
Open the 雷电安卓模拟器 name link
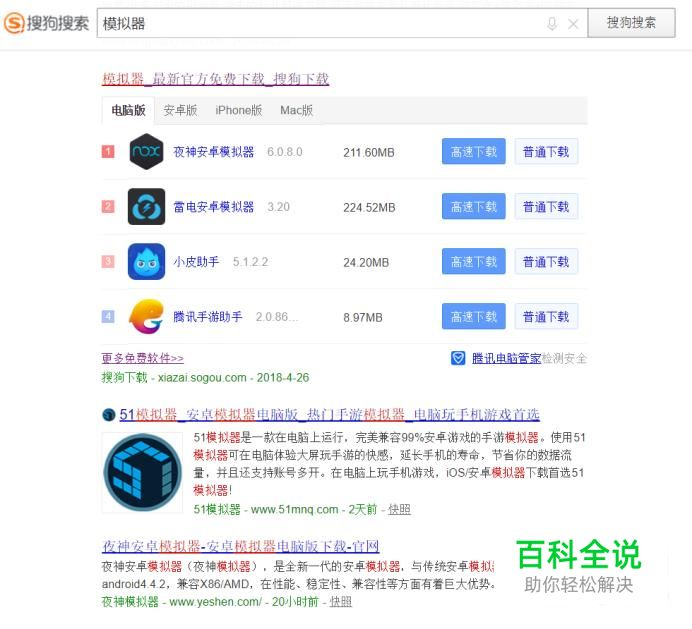214,207
